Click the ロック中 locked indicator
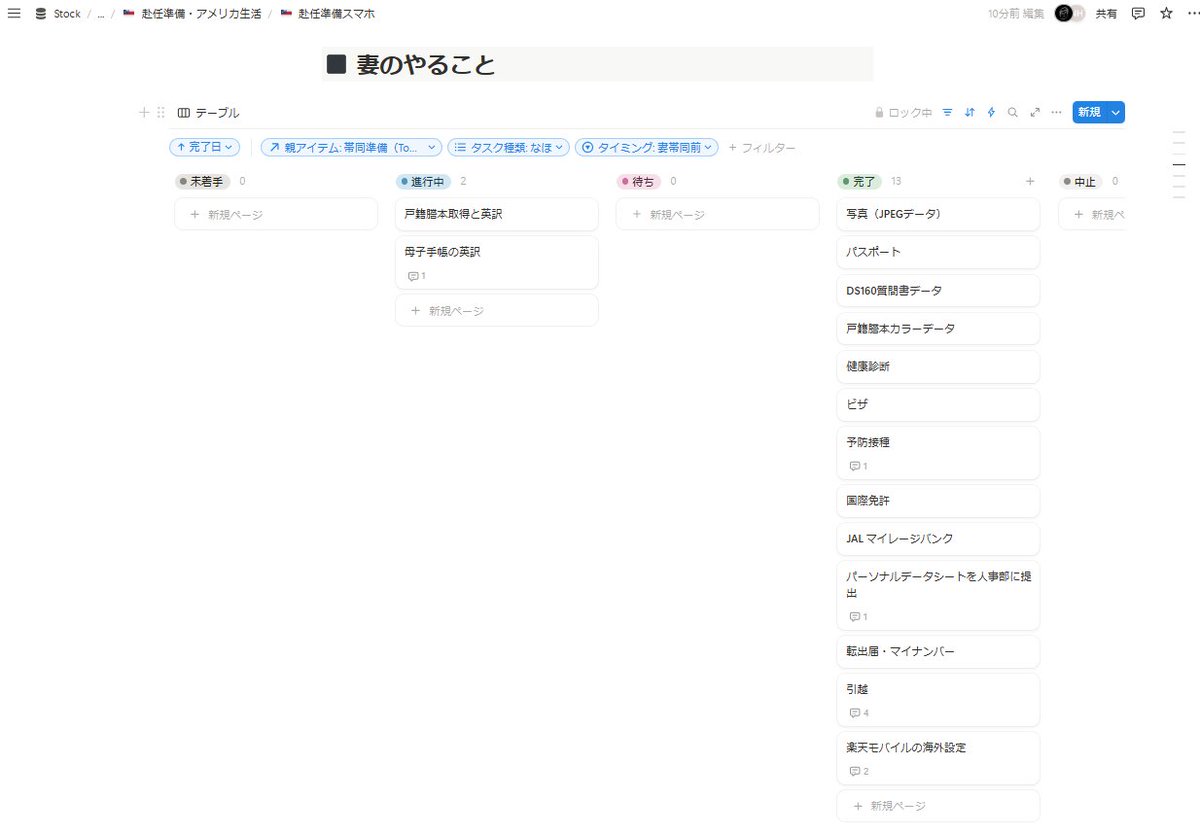The height and width of the screenshot is (834, 1200). coord(903,113)
